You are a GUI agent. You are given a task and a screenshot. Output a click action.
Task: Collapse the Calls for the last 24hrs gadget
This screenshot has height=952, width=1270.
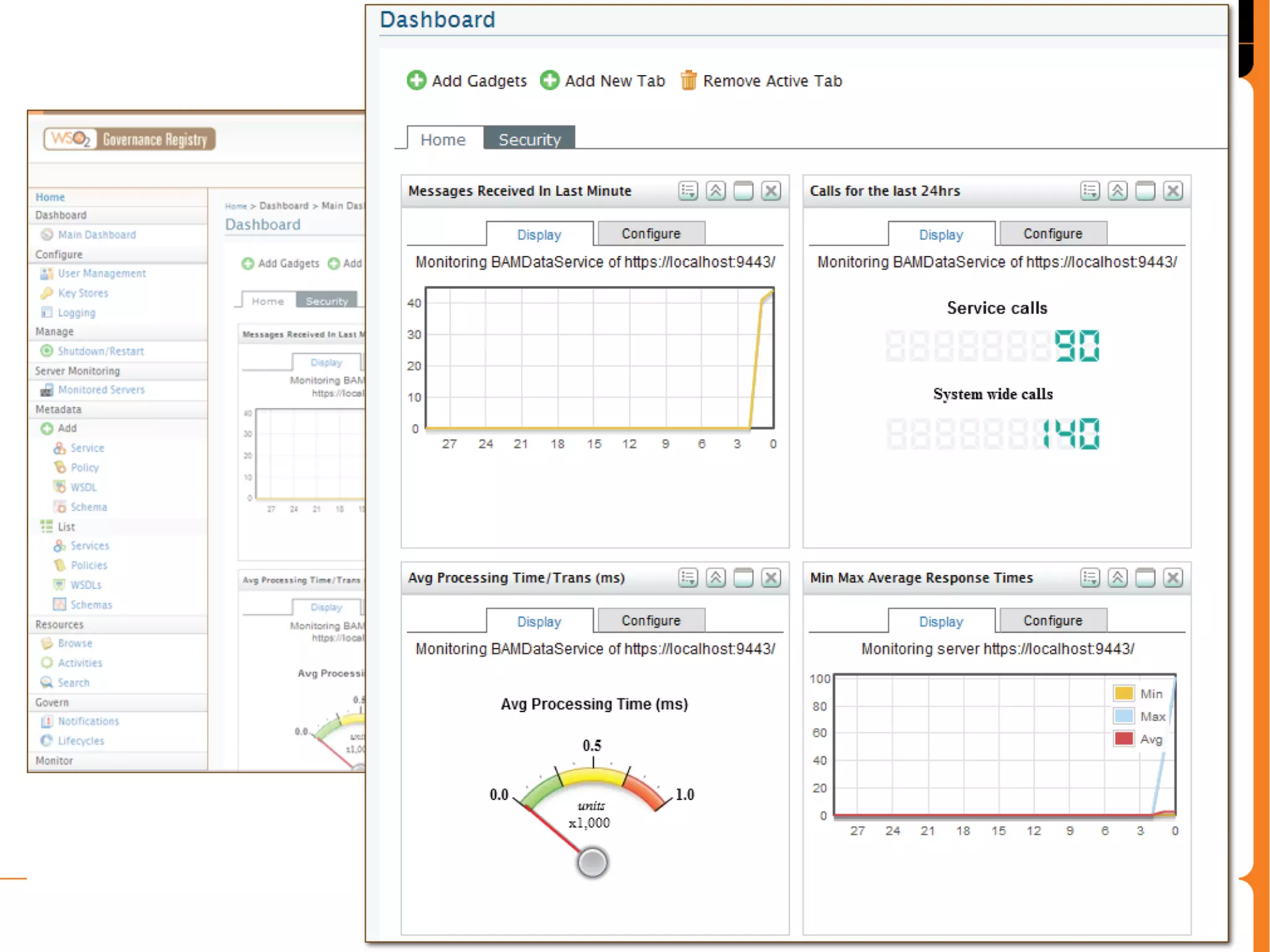point(1117,190)
